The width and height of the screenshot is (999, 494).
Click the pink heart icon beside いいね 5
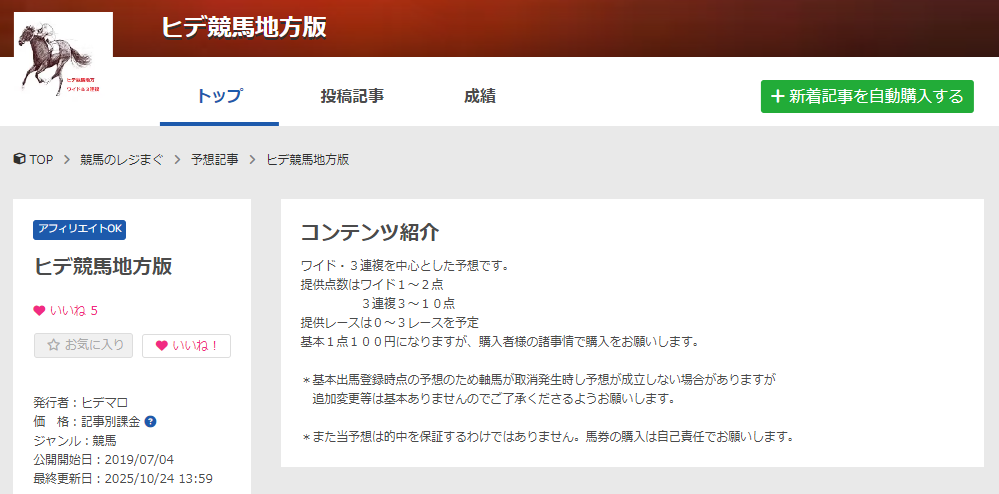click(x=39, y=310)
